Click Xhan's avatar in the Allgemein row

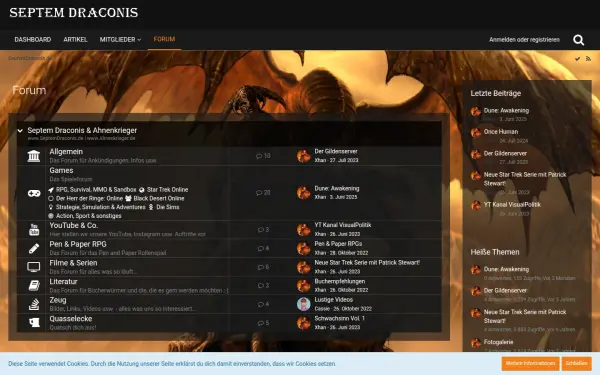303,156
